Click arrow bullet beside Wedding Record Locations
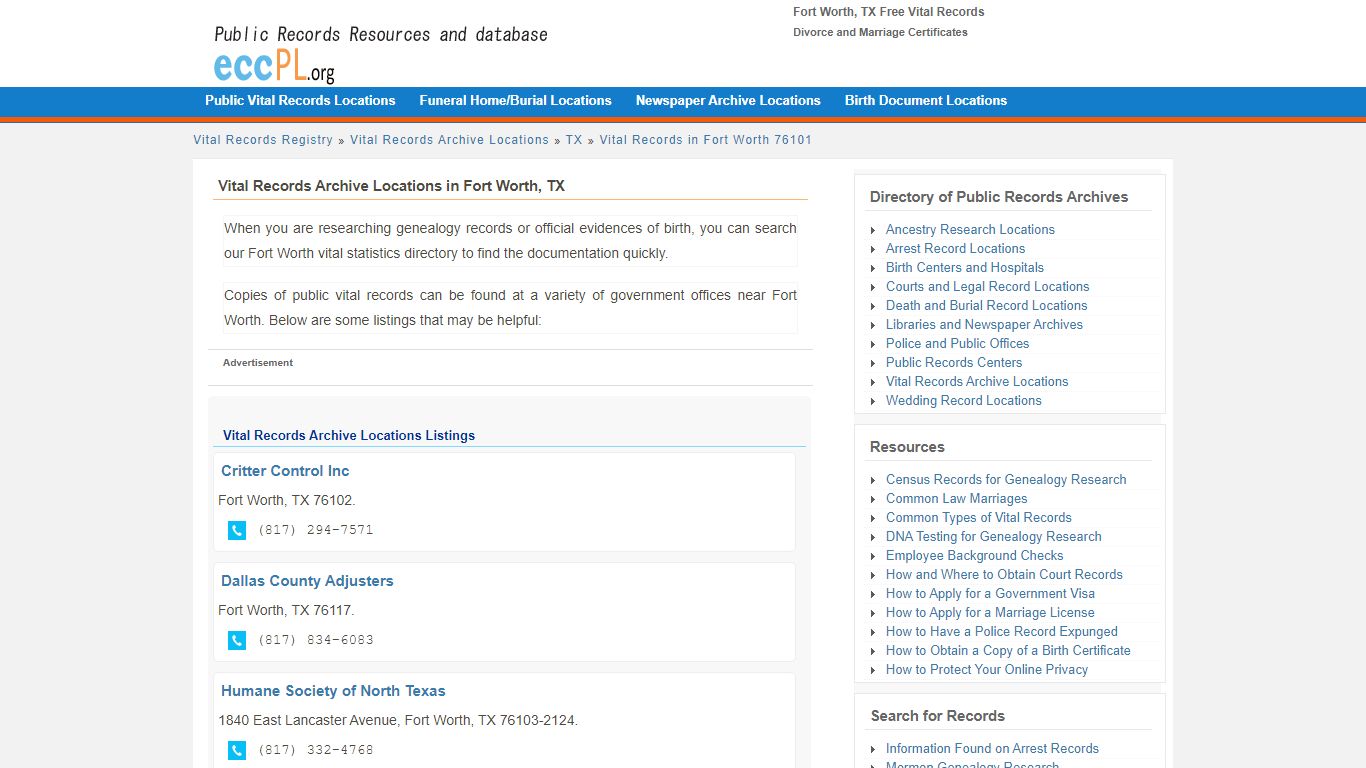This screenshot has height=768, width=1366. [x=873, y=401]
